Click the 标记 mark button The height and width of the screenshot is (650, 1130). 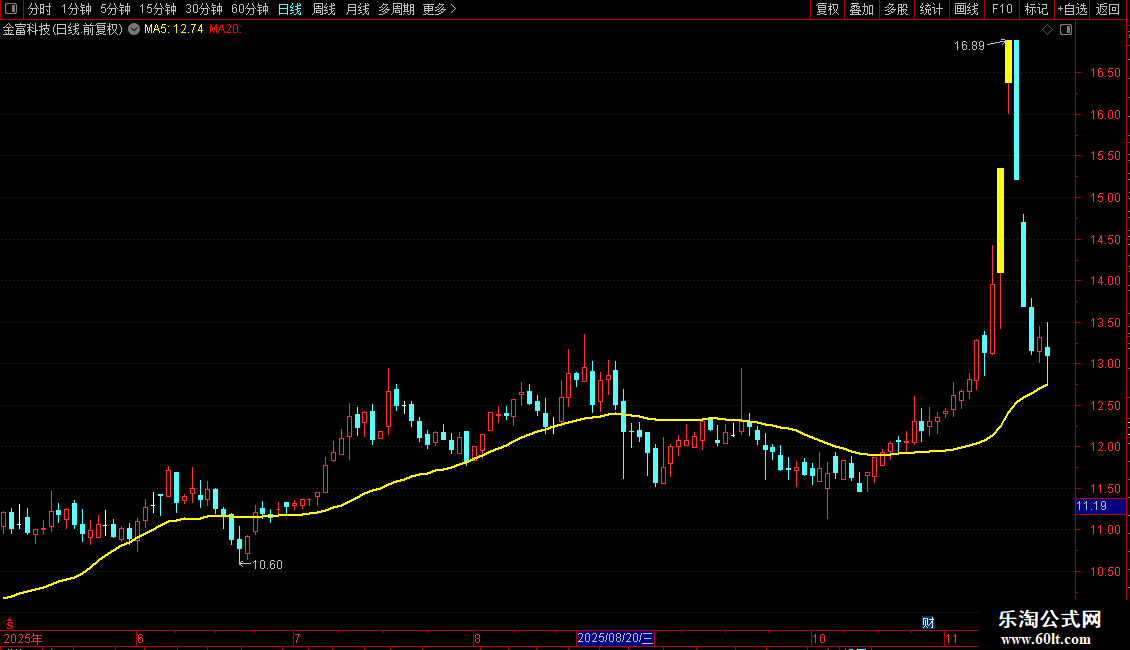(1036, 9)
